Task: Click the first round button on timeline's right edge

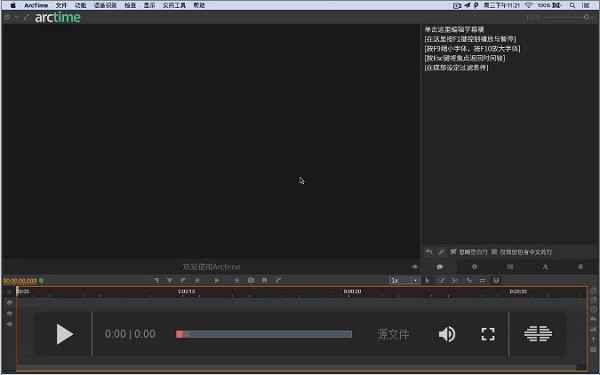Action: coord(593,291)
